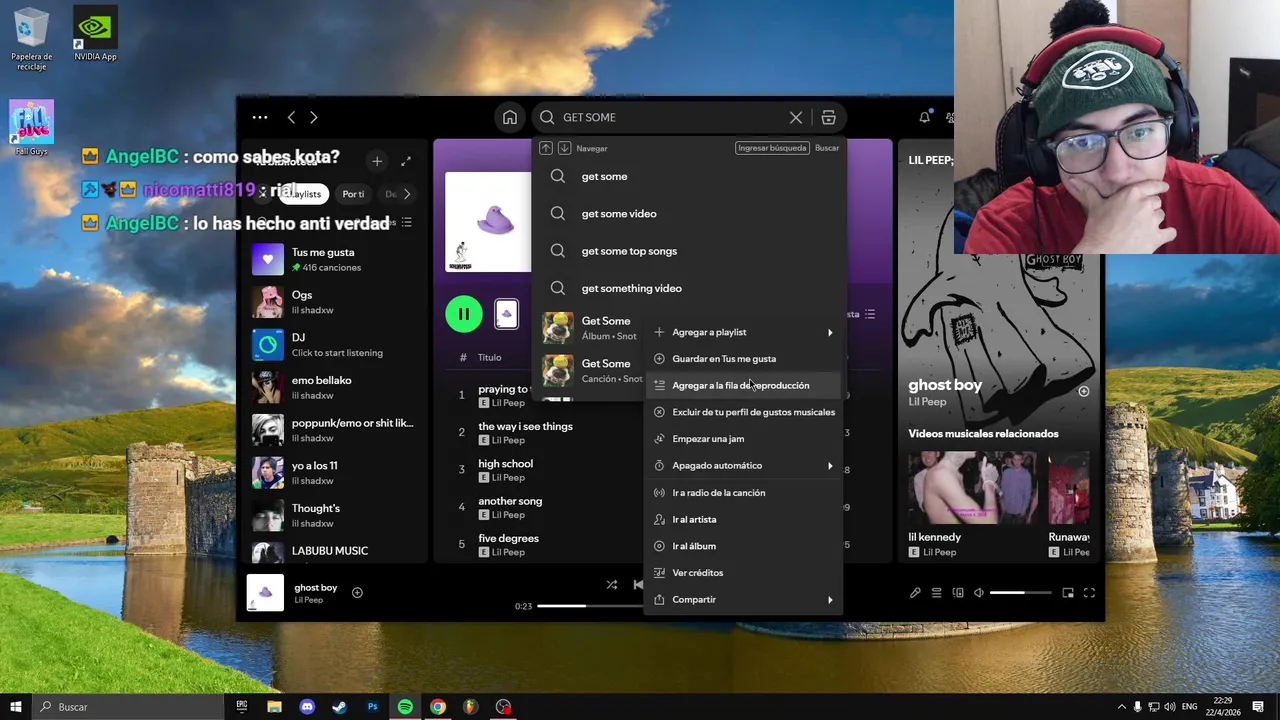
Task: Open the LABUBU MUSIC playlist
Action: tap(333, 552)
